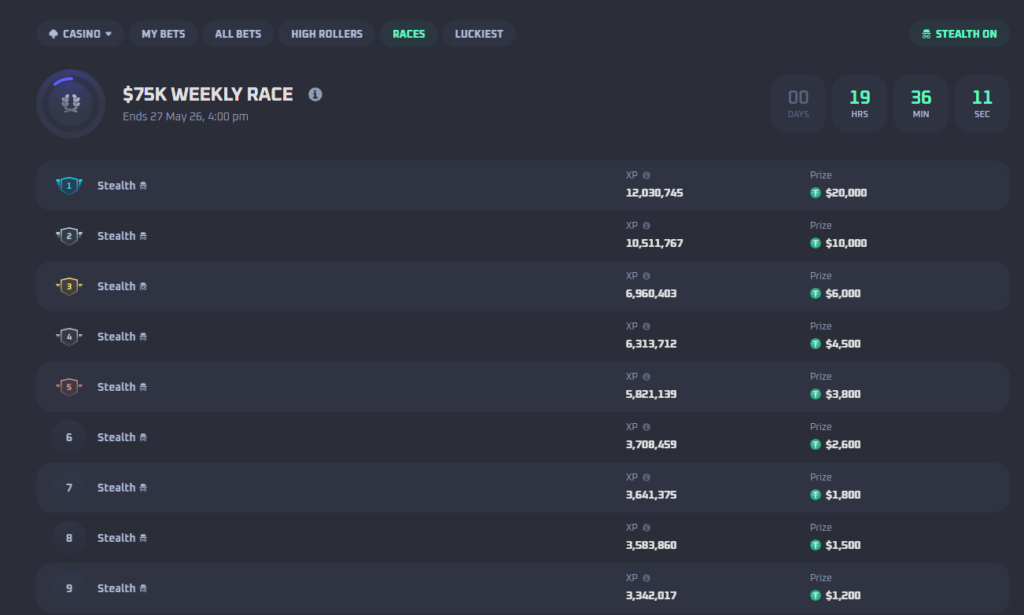Image resolution: width=1024 pixels, height=615 pixels.
Task: Click the $10,000 prize amount
Action: point(846,243)
